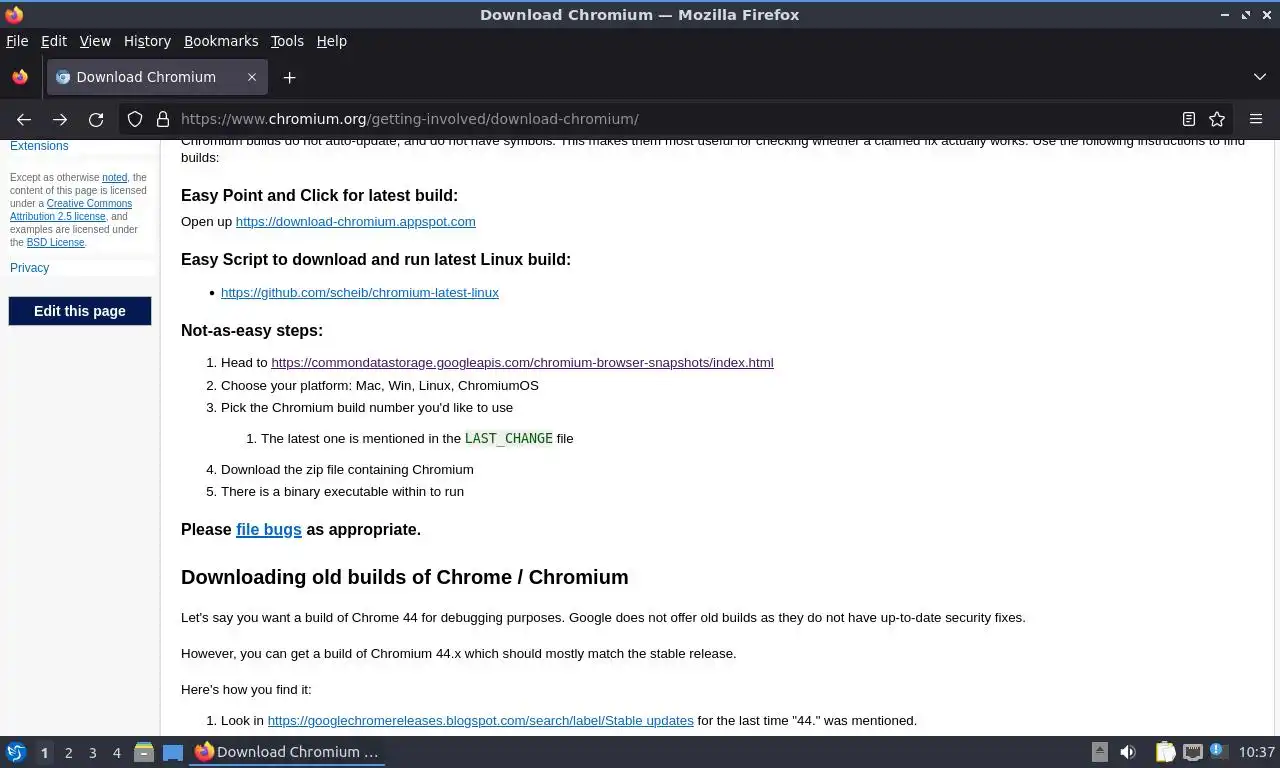Open Firefox hamburger application menu
Screen dimensions: 1280x768
pyautogui.click(x=1256, y=119)
